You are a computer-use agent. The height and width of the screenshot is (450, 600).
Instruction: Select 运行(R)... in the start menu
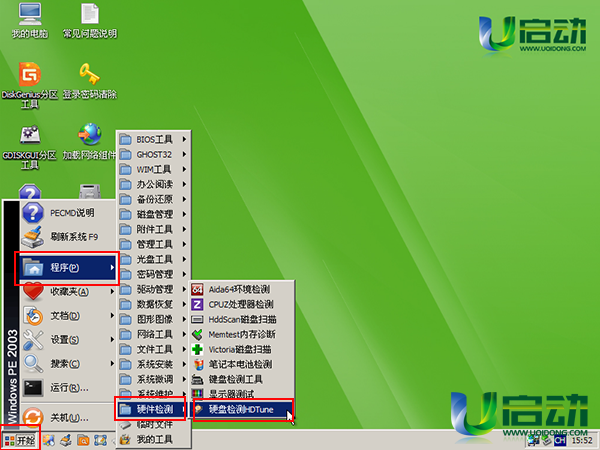click(68, 388)
